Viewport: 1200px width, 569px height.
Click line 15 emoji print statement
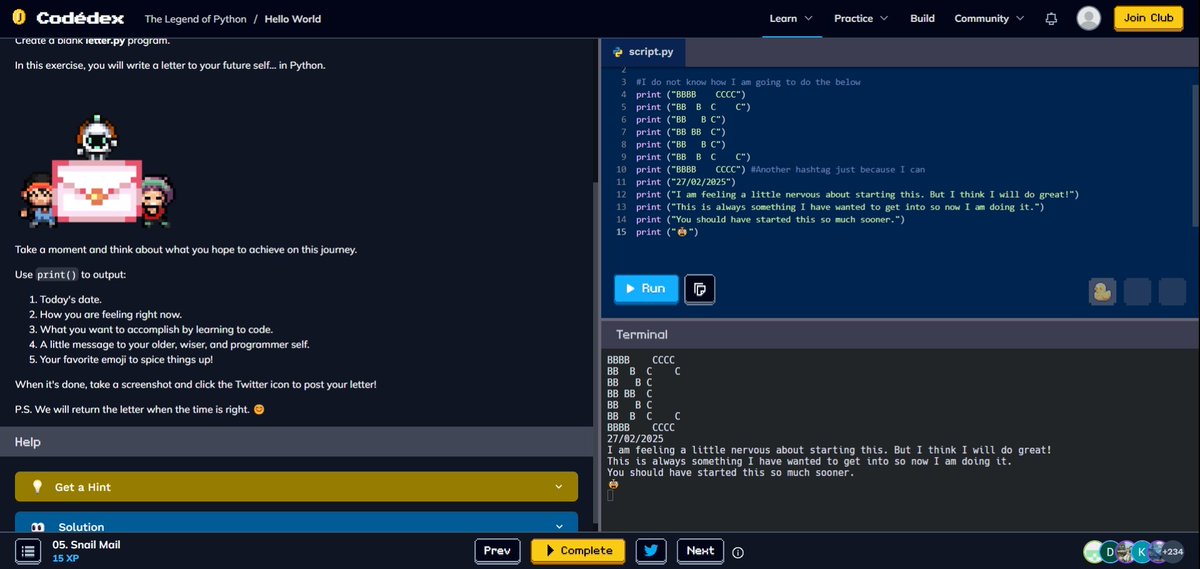[x=667, y=232]
